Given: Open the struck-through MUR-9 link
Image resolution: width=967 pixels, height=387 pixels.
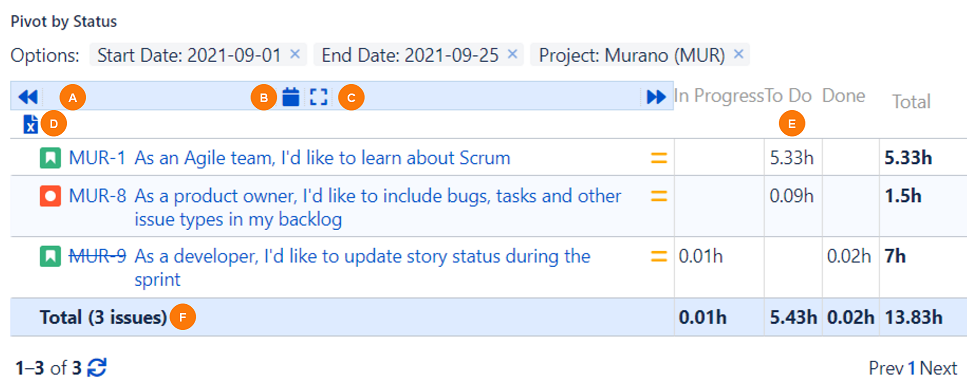Looking at the screenshot, I should click(x=97, y=256).
